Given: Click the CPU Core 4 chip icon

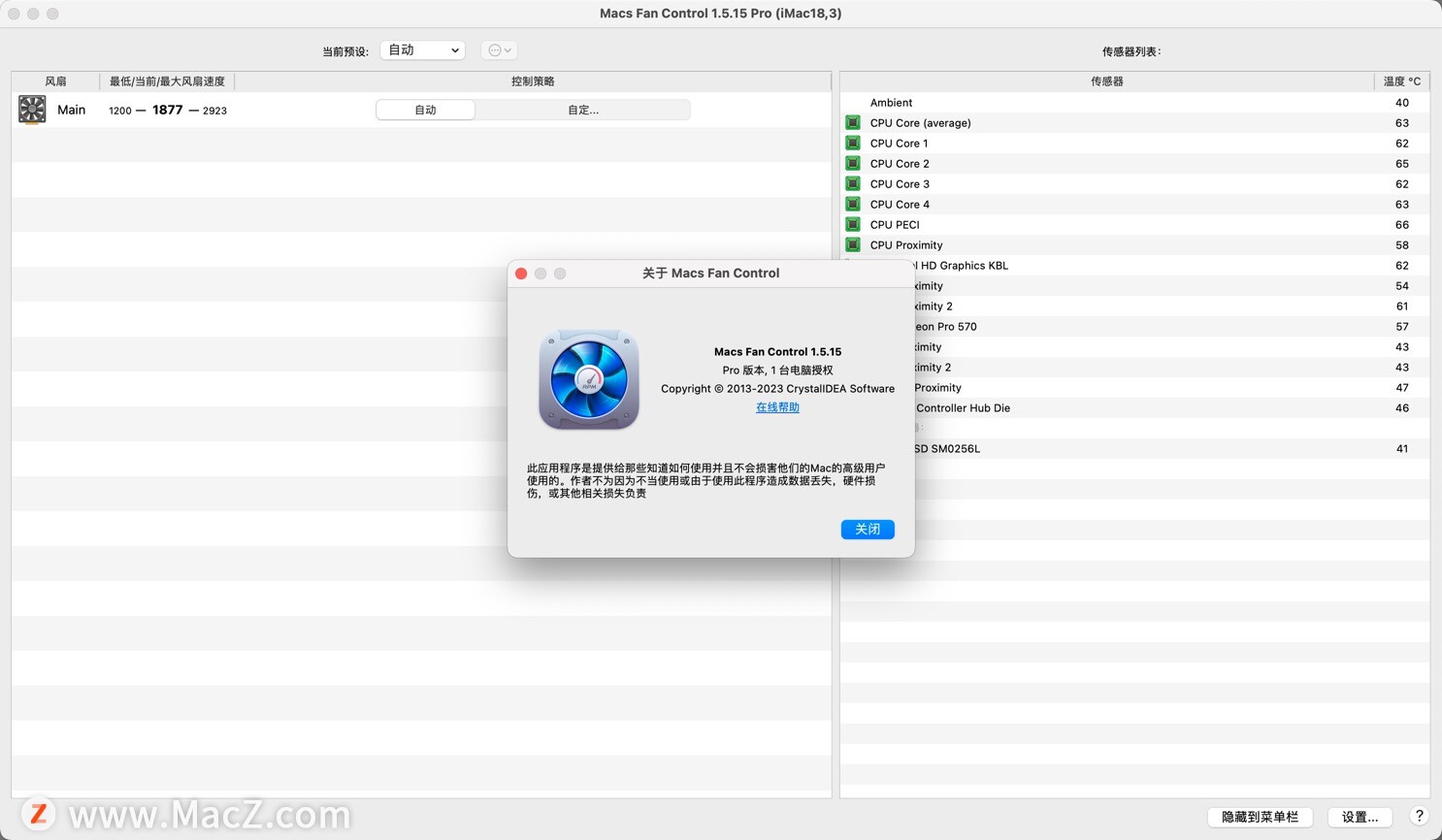Looking at the screenshot, I should [853, 205].
